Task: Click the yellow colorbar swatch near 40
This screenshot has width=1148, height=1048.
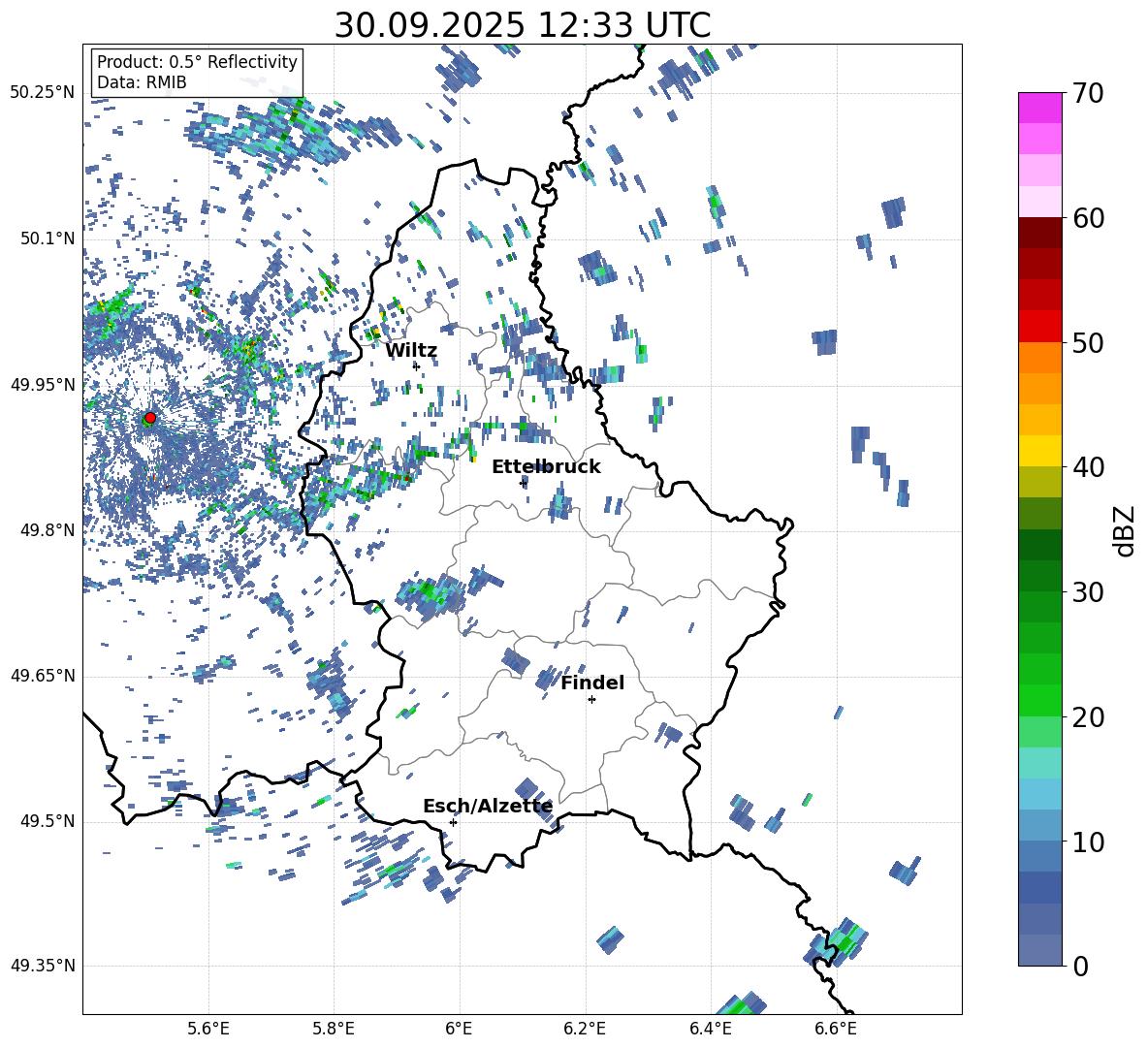Action: pyautogui.click(x=1039, y=451)
